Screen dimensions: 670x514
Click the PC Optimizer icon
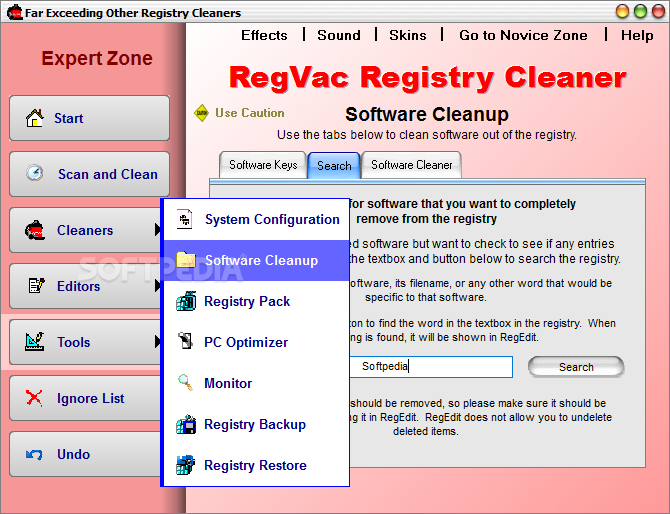185,341
